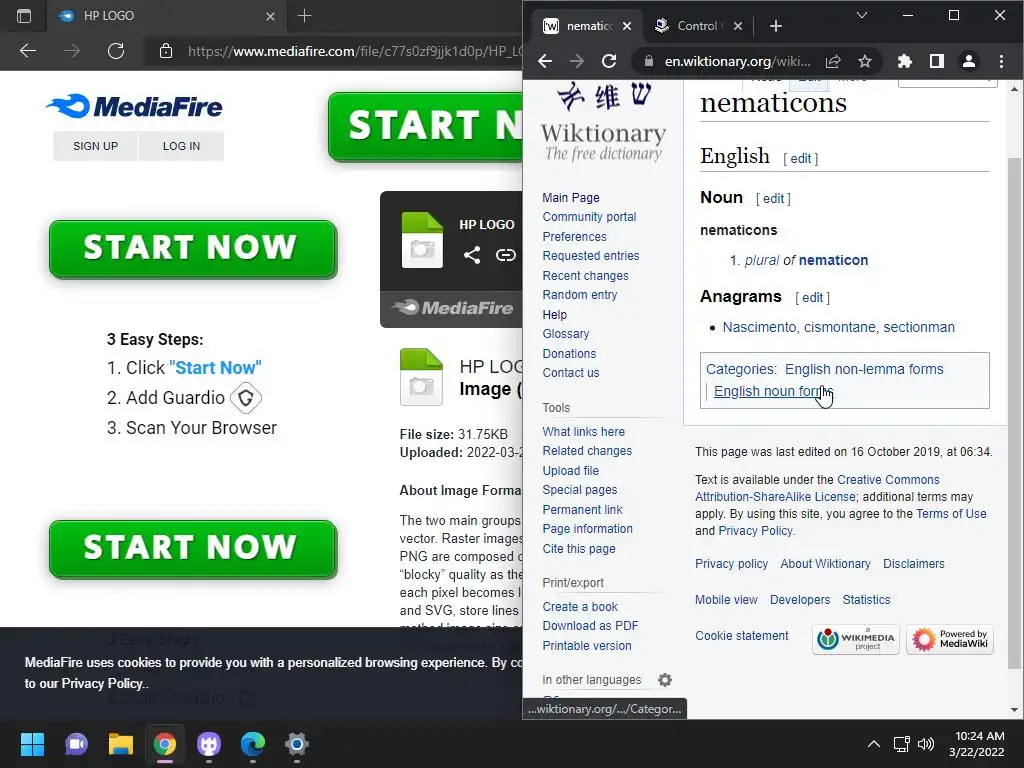The height and width of the screenshot is (768, 1024).
Task: Open Glossary sidebar link
Action: pos(566,334)
